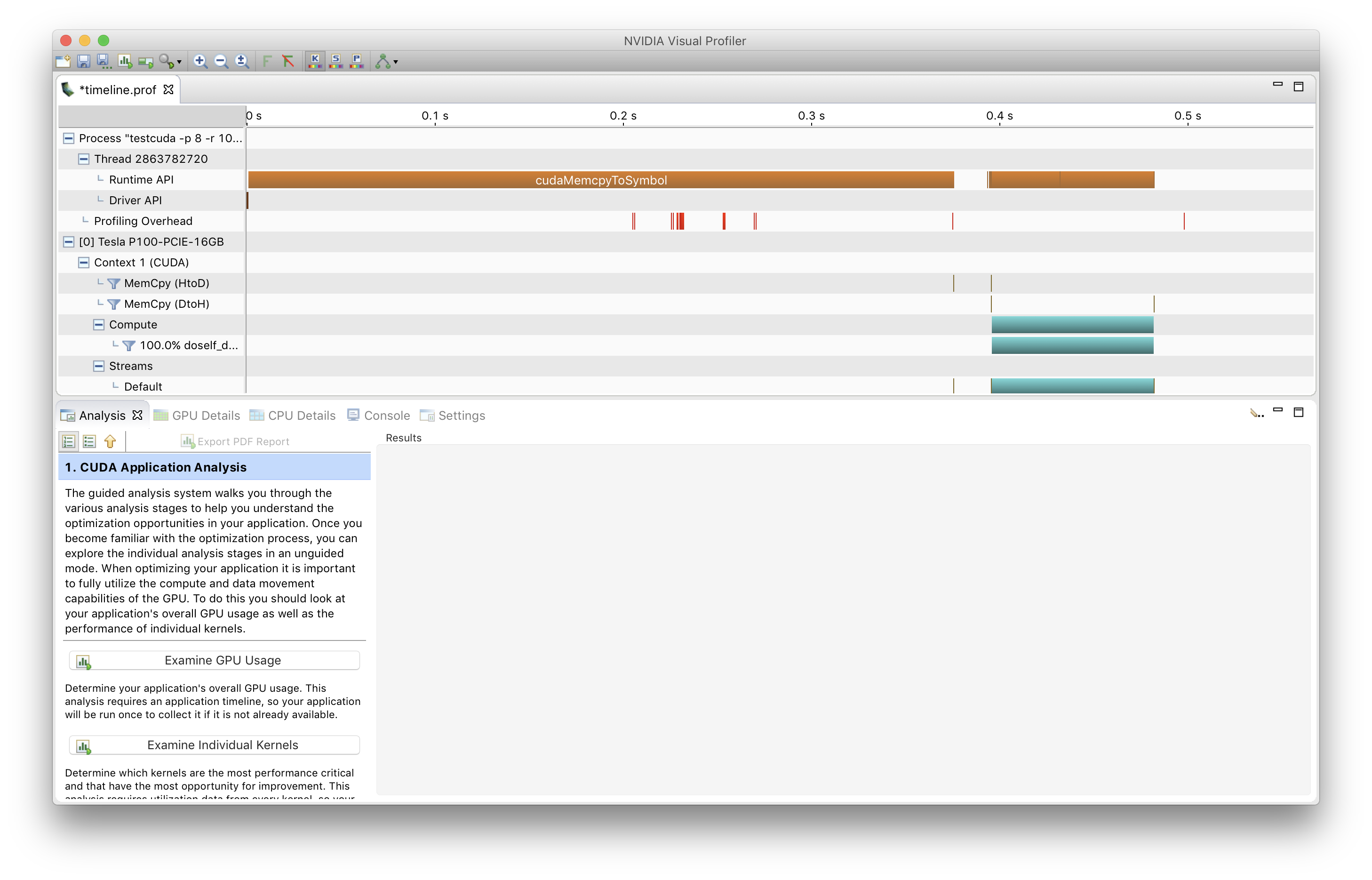Click the yellow up-arrow analysis icon
The height and width of the screenshot is (880, 1372).
pyautogui.click(x=110, y=441)
